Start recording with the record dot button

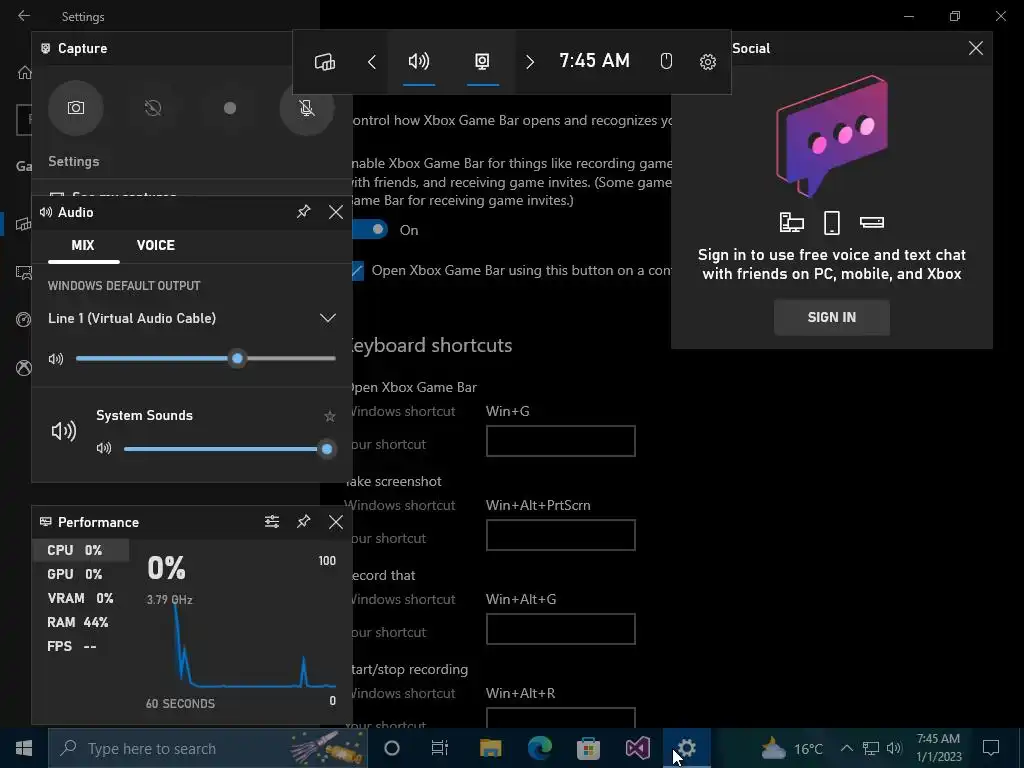point(230,108)
